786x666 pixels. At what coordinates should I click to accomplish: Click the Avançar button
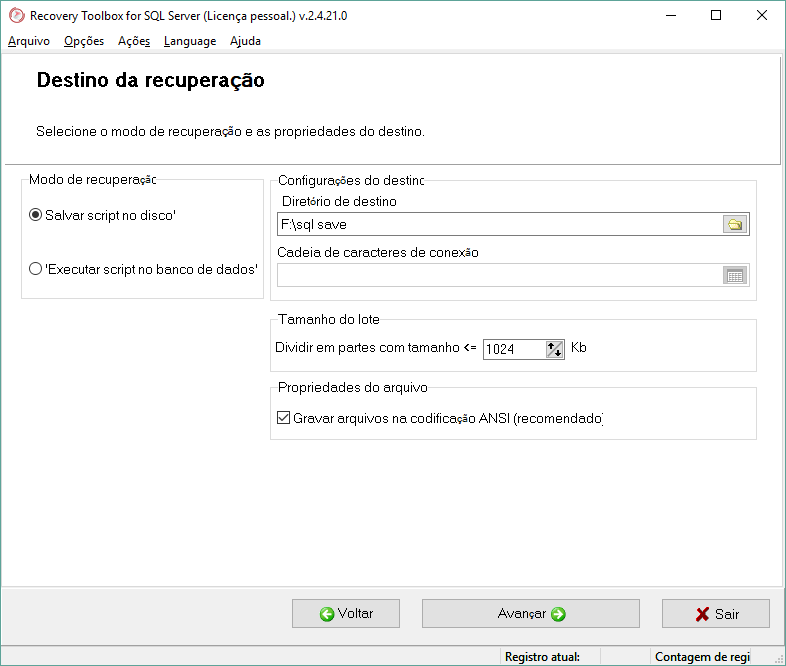531,613
